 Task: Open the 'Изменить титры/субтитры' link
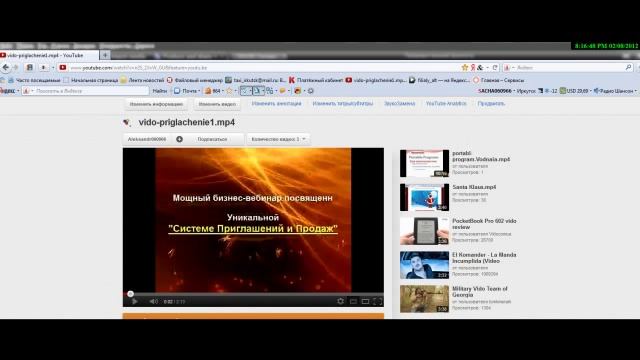pyautogui.click(x=343, y=104)
